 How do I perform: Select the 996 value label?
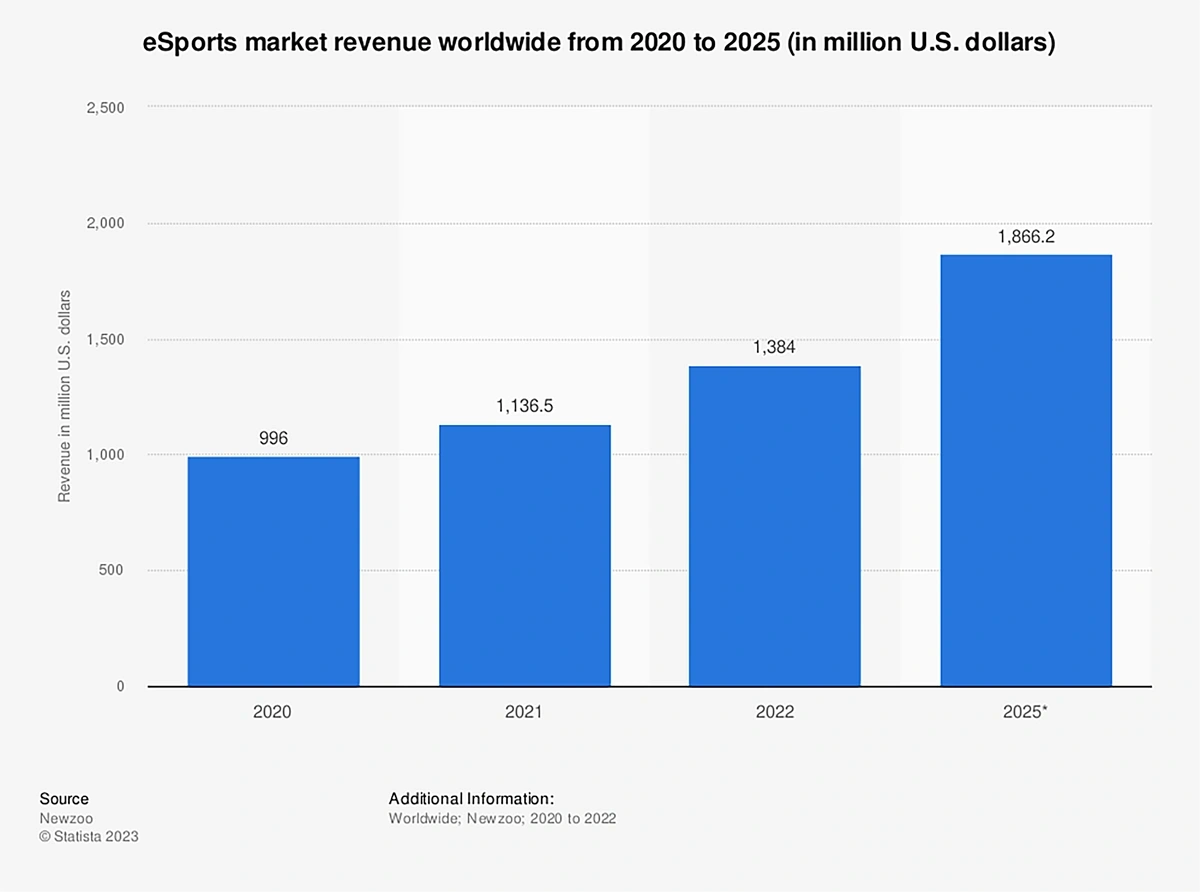click(273, 439)
